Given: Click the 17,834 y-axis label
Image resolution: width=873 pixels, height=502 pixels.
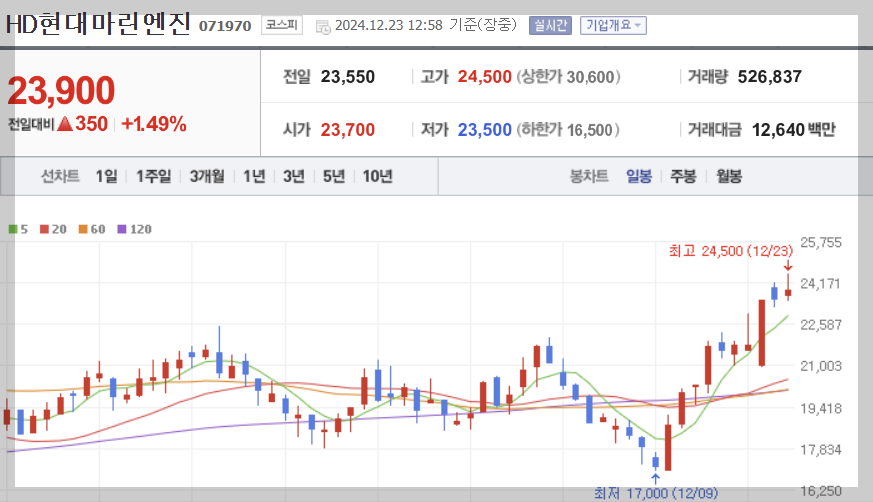Looking at the screenshot, I should click(821, 450).
